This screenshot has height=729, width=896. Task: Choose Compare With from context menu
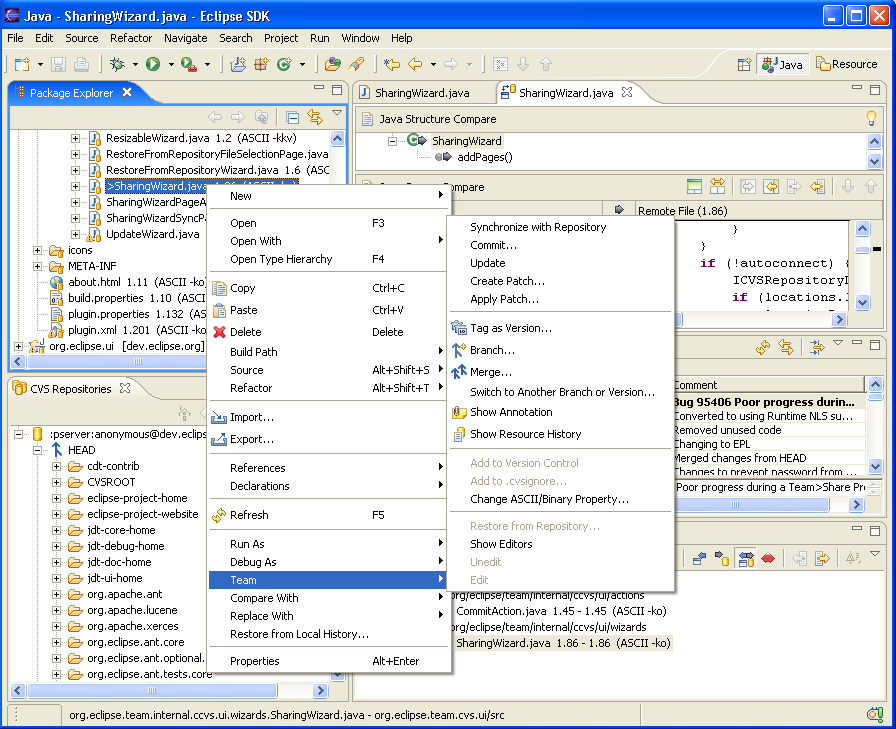(x=328, y=598)
